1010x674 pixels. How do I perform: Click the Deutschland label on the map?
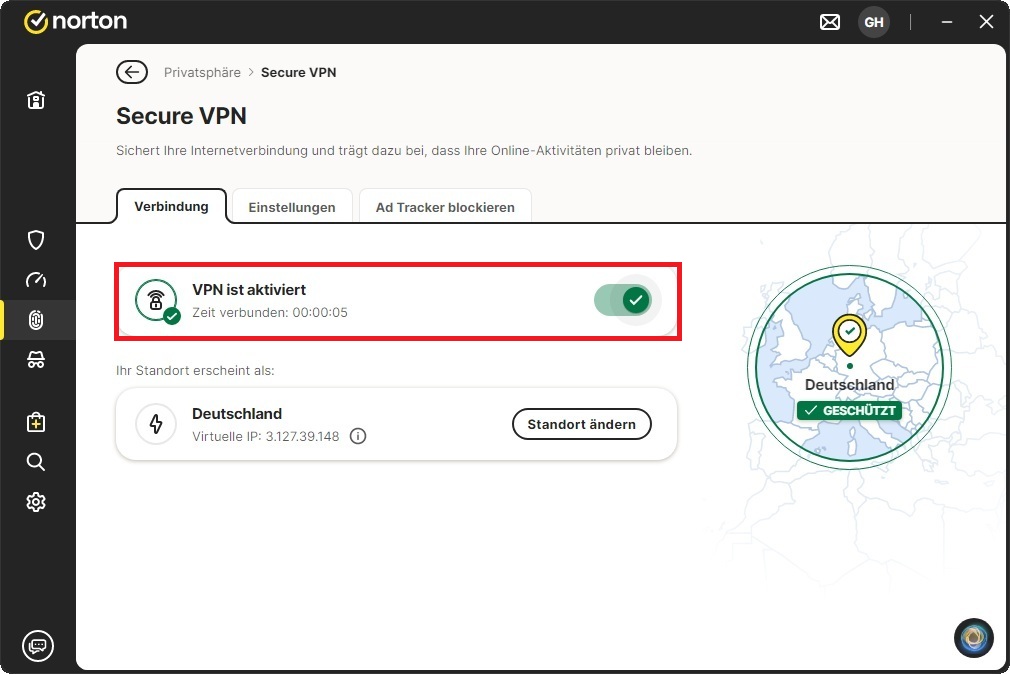pos(850,385)
